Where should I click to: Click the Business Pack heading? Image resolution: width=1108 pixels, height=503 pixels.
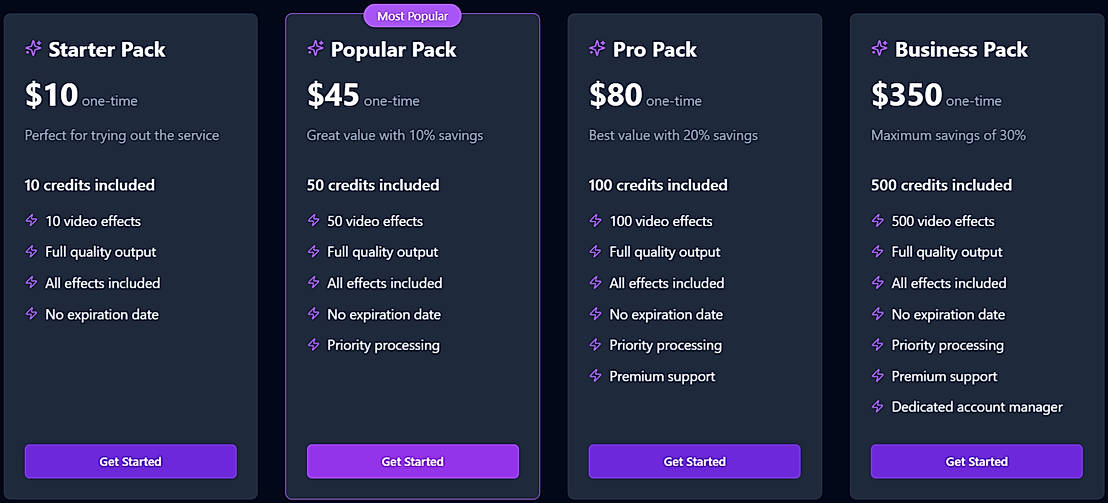point(961,49)
